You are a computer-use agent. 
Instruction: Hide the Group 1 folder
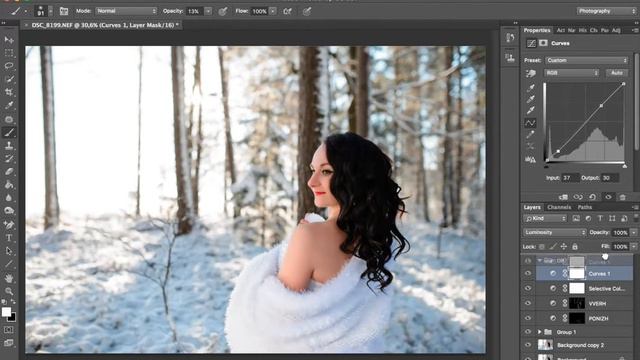(x=528, y=332)
